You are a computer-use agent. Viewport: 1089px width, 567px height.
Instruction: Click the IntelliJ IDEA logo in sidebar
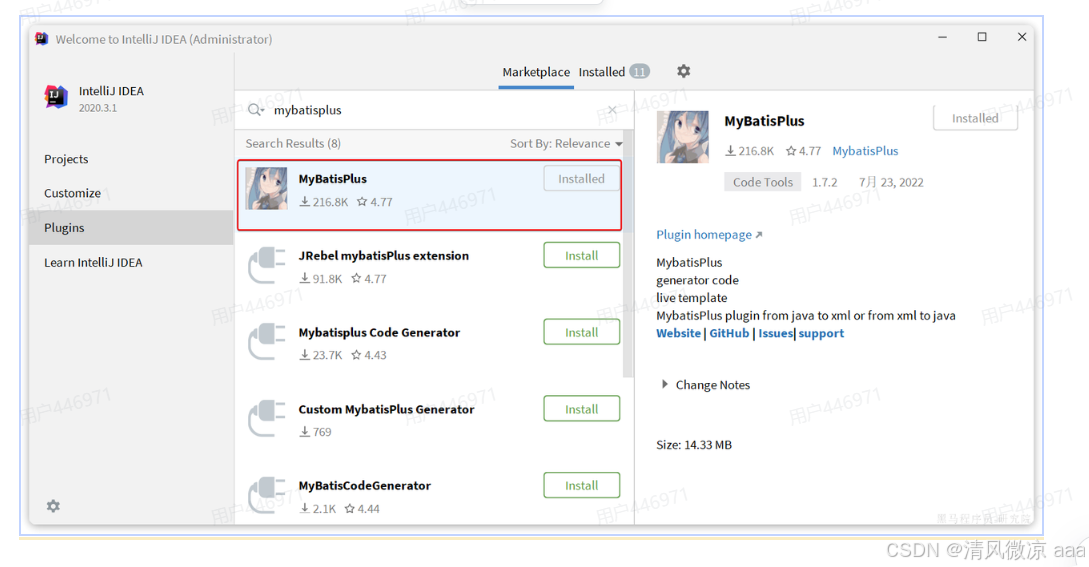(x=56, y=97)
